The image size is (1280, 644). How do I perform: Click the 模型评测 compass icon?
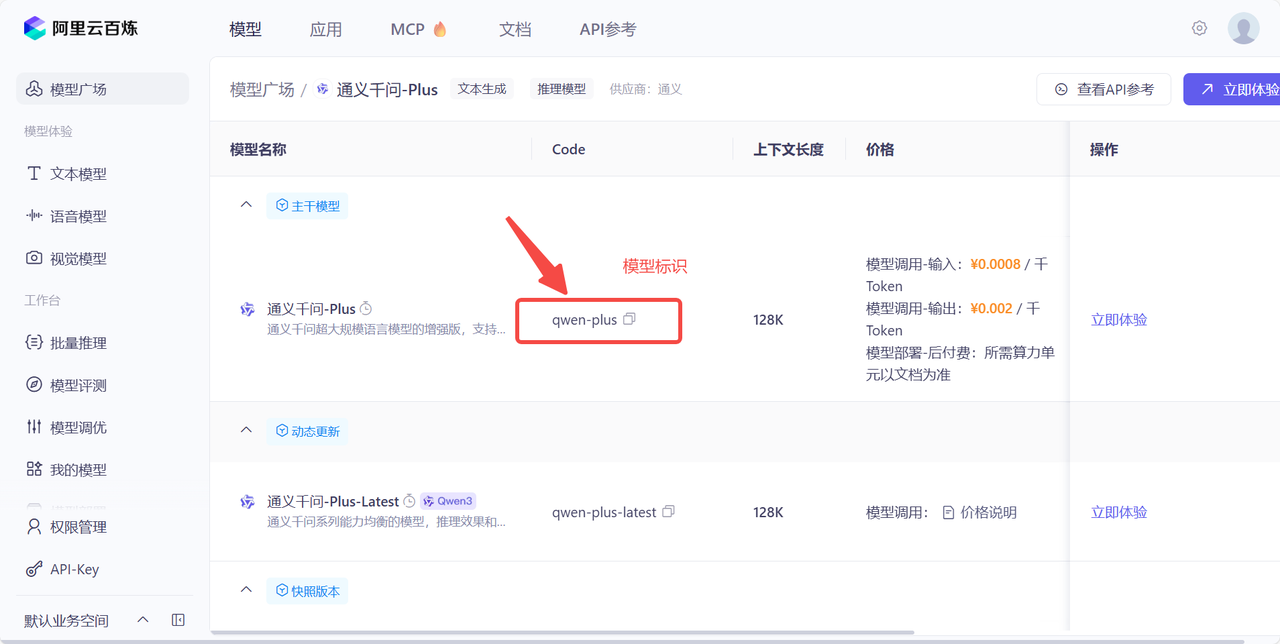pos(34,385)
